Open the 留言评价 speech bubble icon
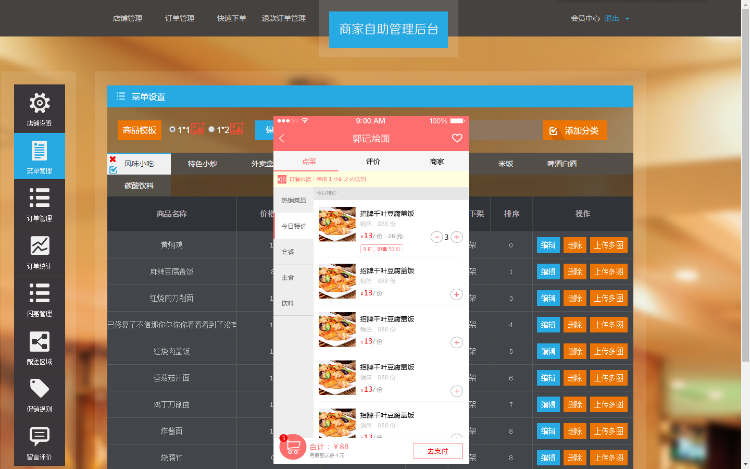The width and height of the screenshot is (750, 469). (39, 436)
